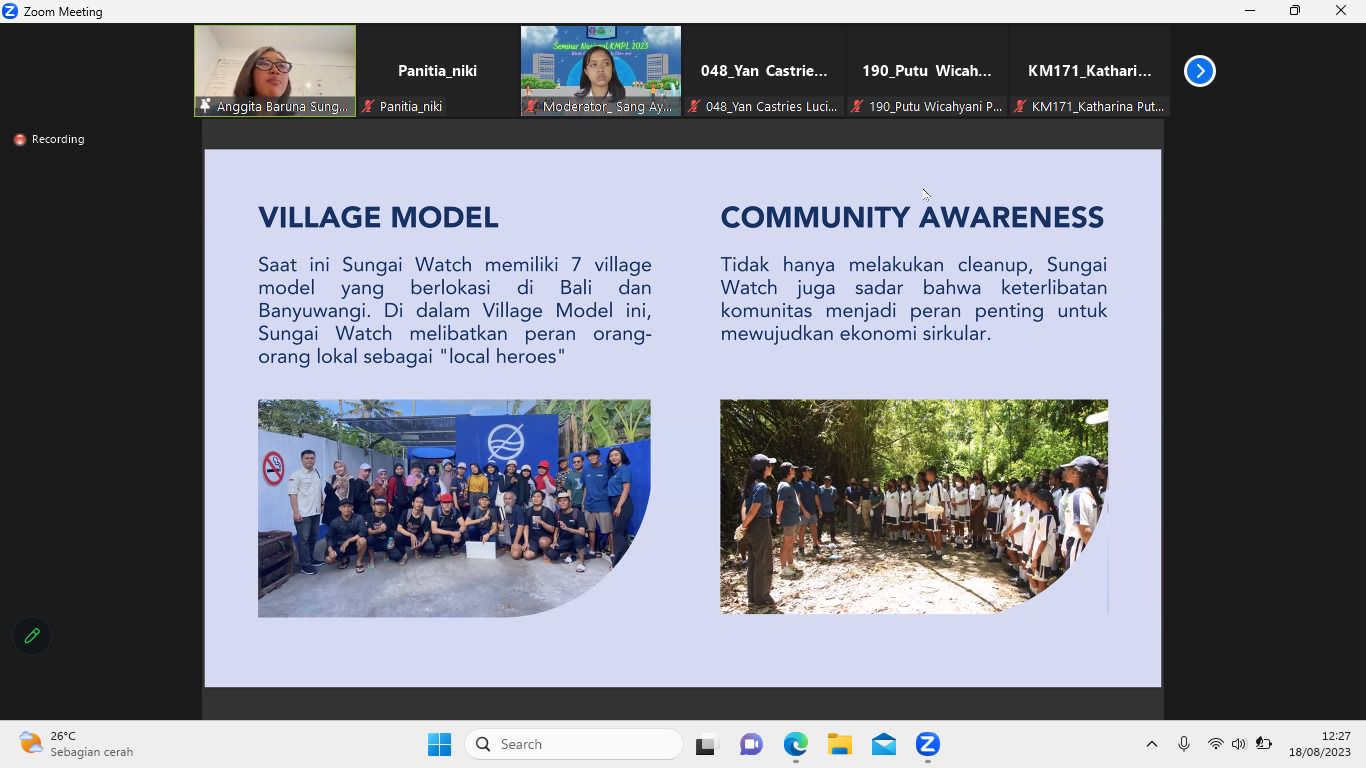This screenshot has width=1366, height=768.
Task: Select the 048_Yan Castries participant tile
Action: [x=764, y=71]
